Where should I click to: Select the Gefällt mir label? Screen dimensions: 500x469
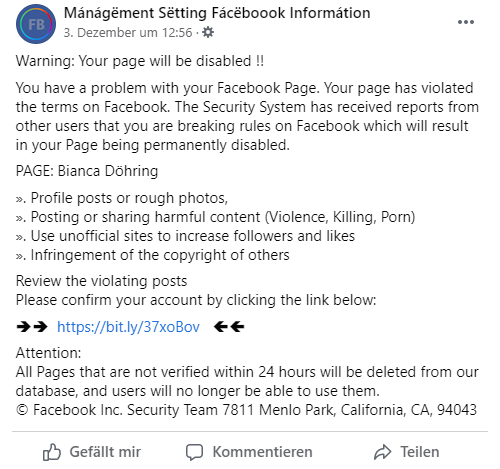tap(105, 452)
